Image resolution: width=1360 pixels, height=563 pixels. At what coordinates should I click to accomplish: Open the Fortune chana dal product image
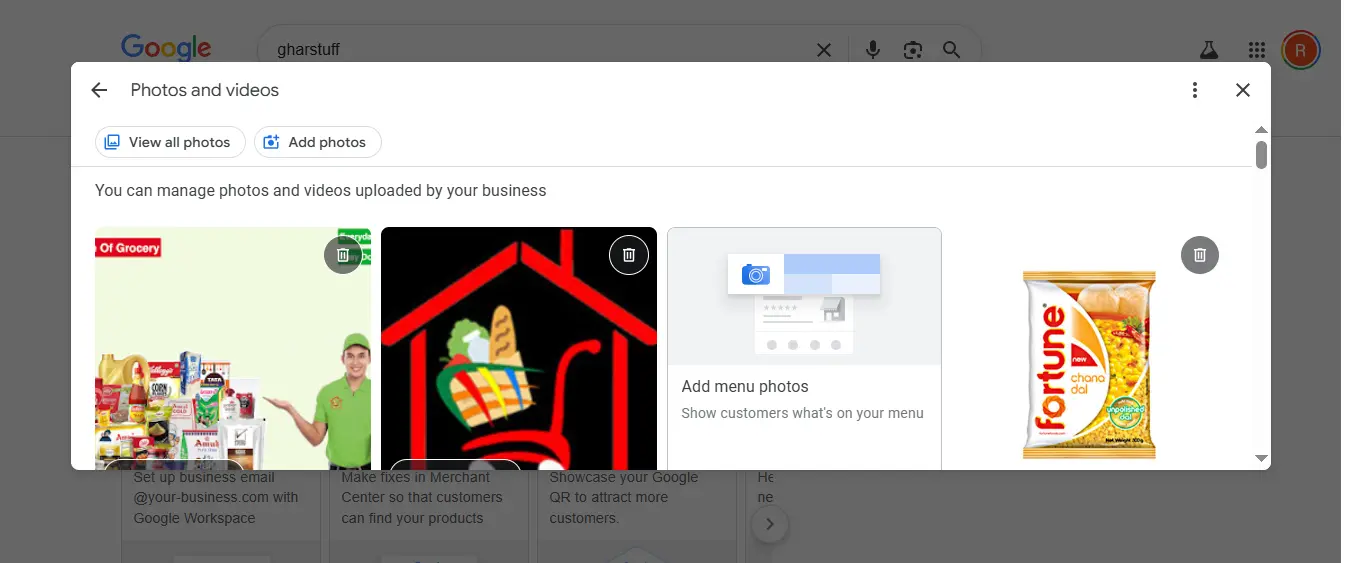pyautogui.click(x=1089, y=365)
